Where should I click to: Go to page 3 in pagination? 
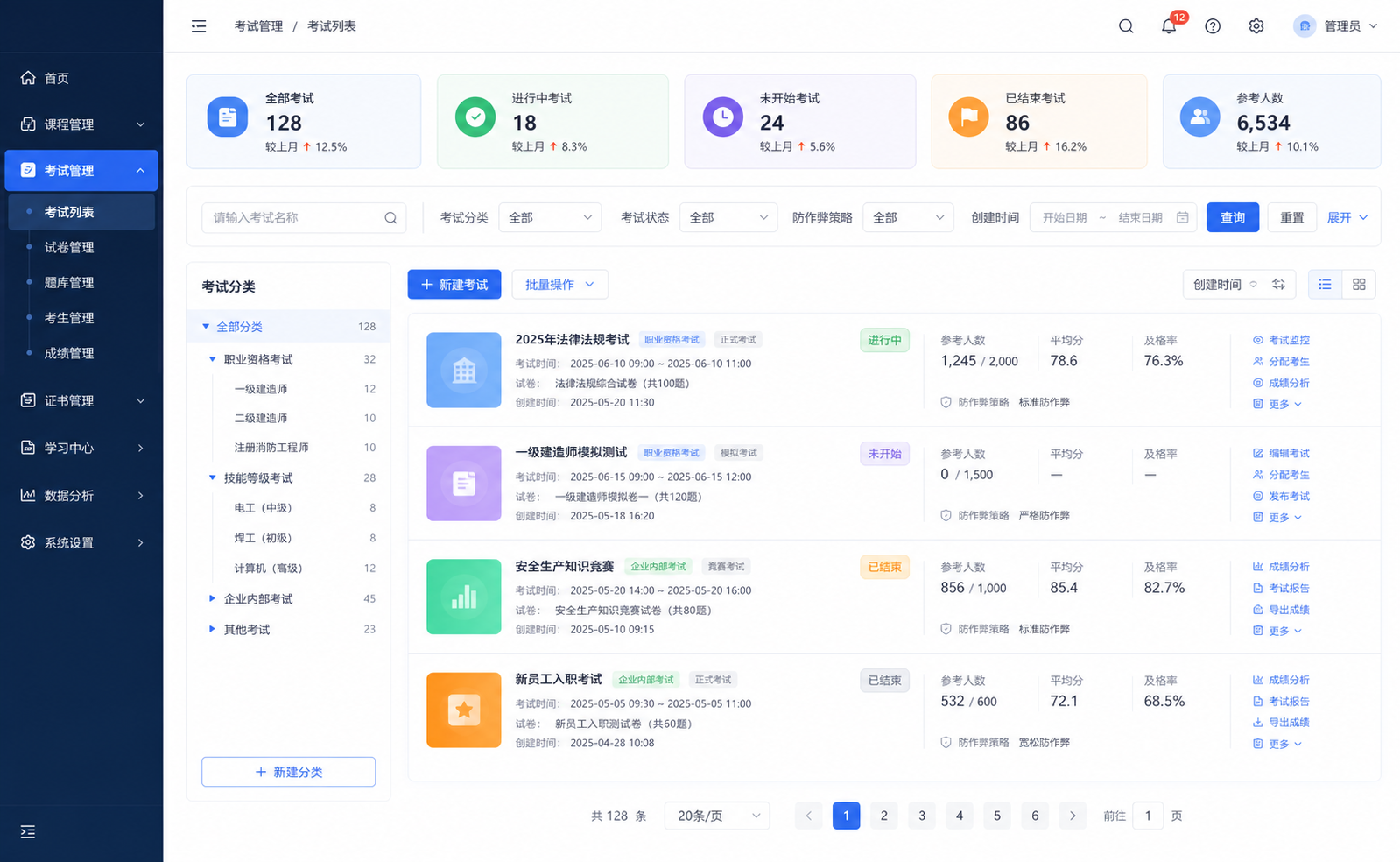pyautogui.click(x=922, y=816)
